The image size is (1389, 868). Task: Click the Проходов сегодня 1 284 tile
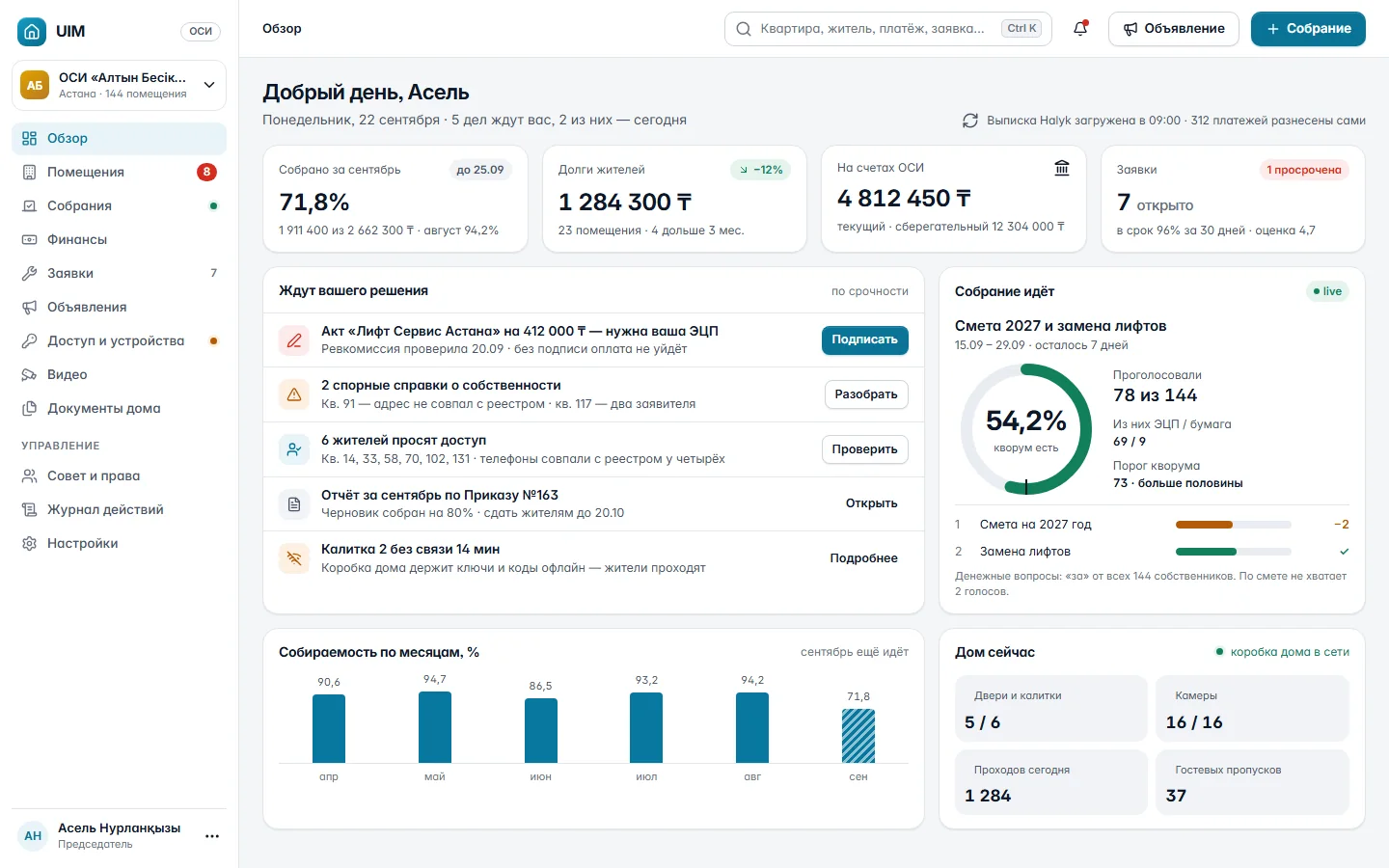pos(1051,782)
